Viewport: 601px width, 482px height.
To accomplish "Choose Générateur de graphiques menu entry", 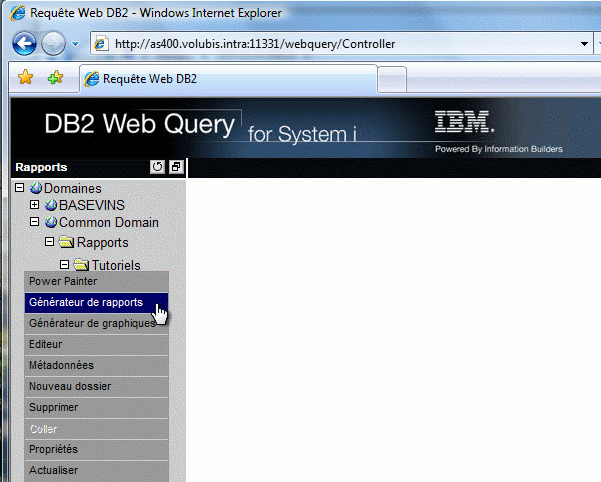I will [97, 323].
